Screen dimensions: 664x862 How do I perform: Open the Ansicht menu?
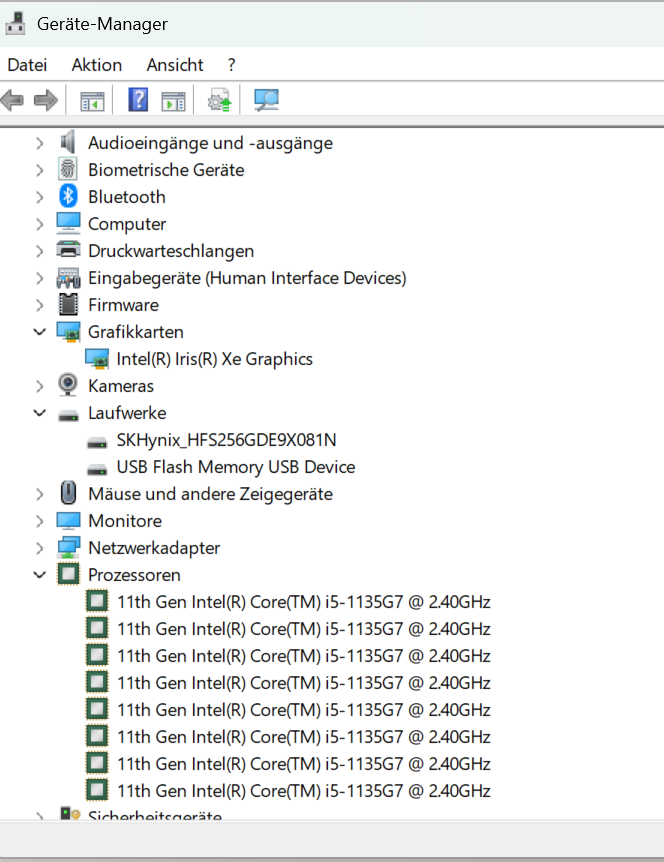pos(175,65)
